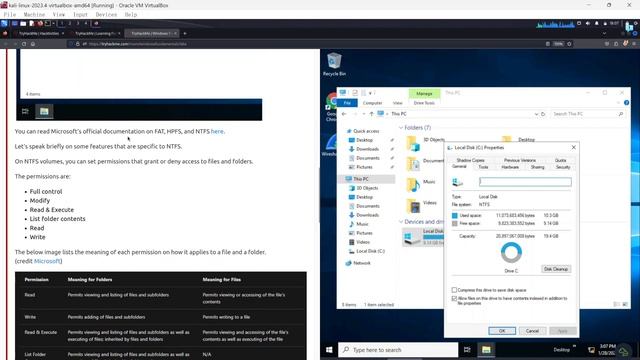This screenshot has width=640, height=360.
Task: Follow the 'here' documentation link
Action: pos(217,131)
